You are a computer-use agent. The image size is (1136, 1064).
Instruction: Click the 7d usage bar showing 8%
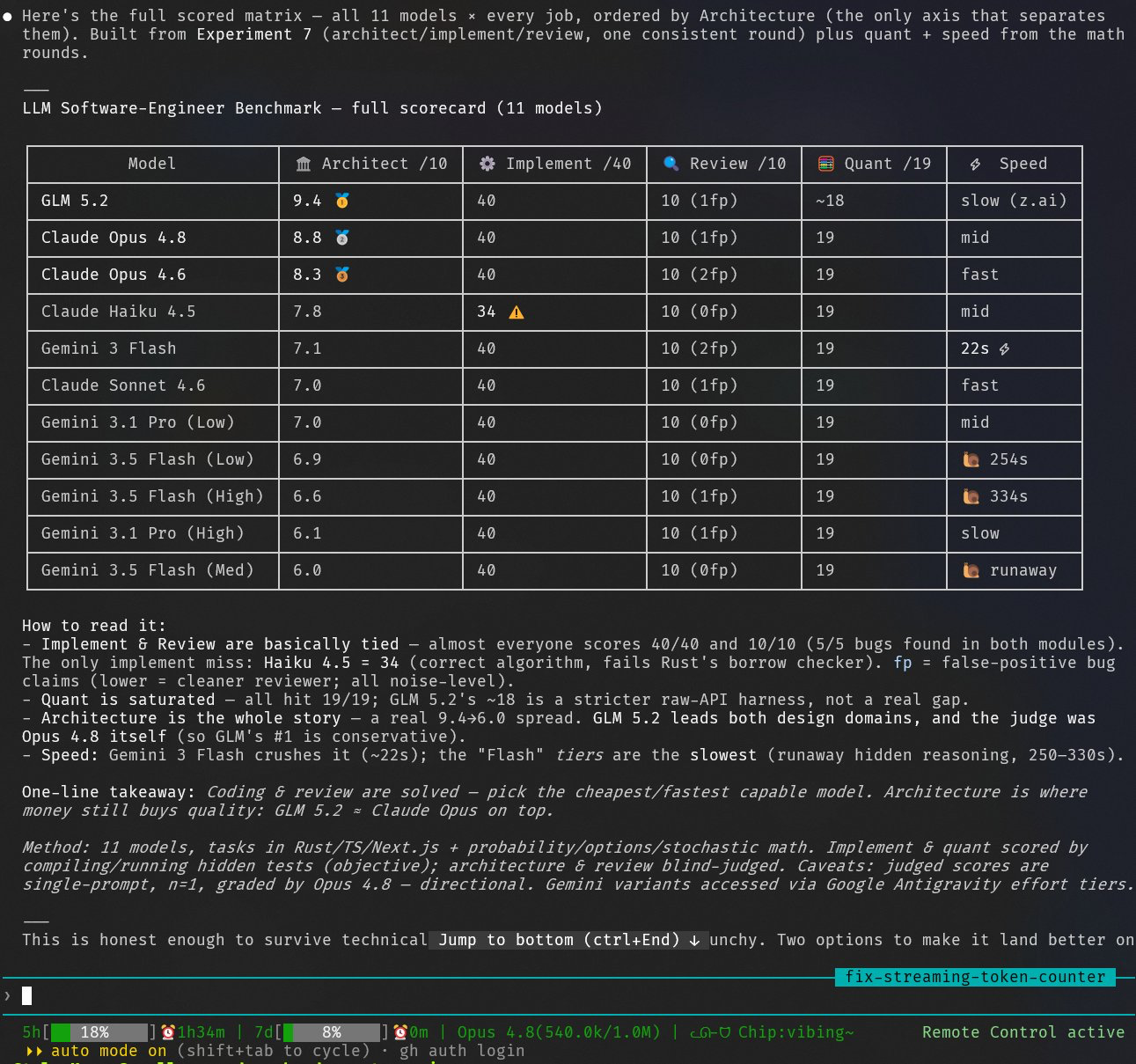click(x=332, y=1032)
